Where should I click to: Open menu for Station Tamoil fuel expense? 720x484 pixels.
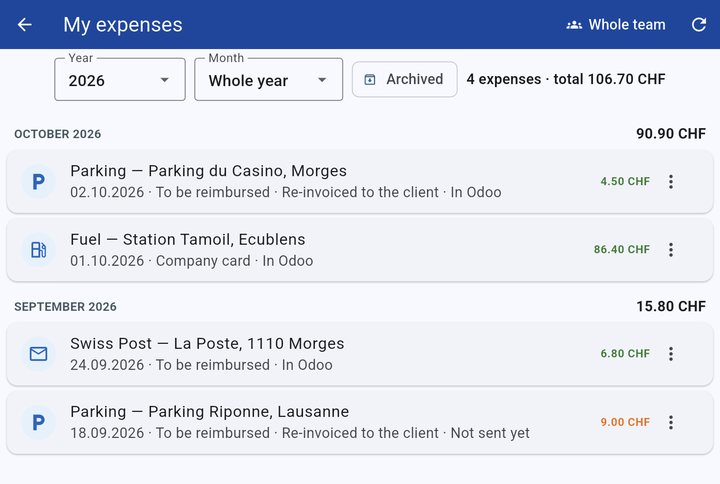(671, 250)
